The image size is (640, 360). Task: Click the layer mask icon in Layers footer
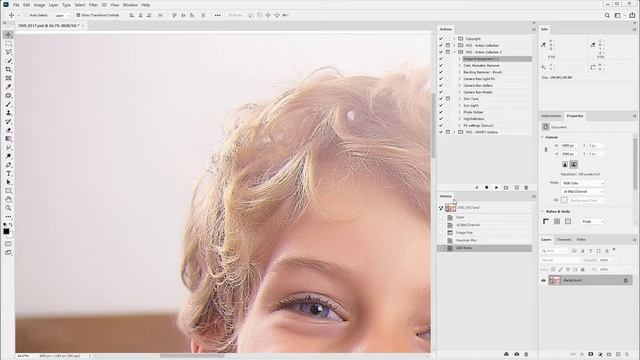[x=591, y=354]
